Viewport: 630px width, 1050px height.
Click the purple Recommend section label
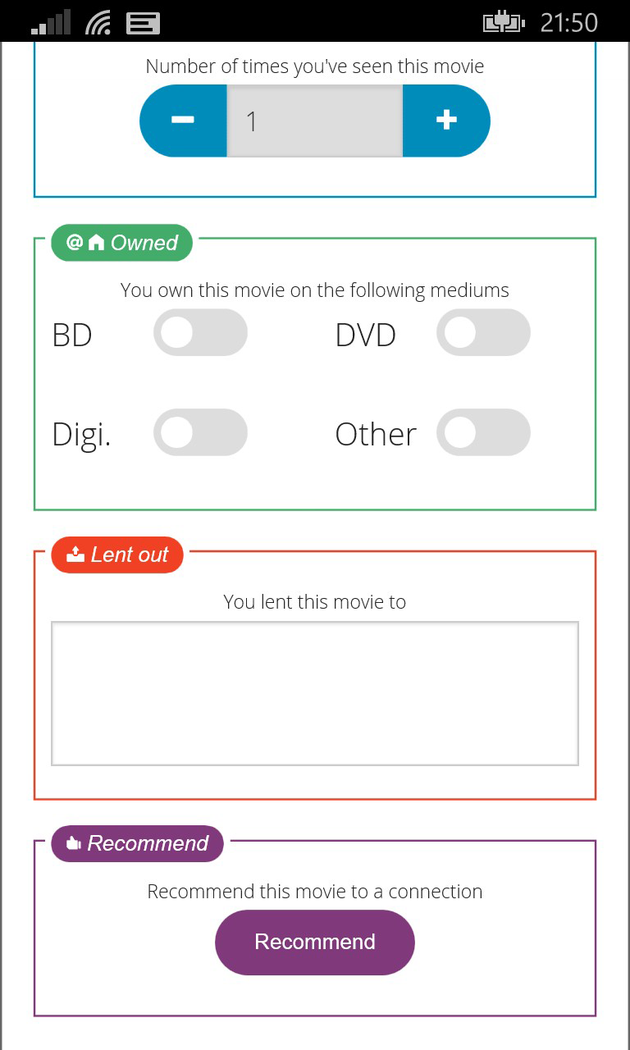coord(137,843)
